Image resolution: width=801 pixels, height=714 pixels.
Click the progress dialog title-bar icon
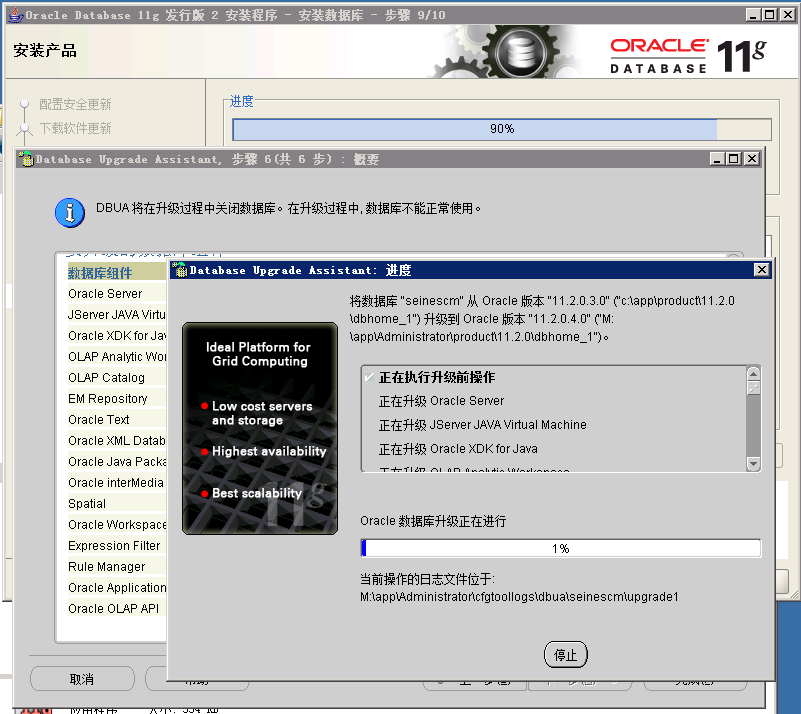[x=179, y=270]
